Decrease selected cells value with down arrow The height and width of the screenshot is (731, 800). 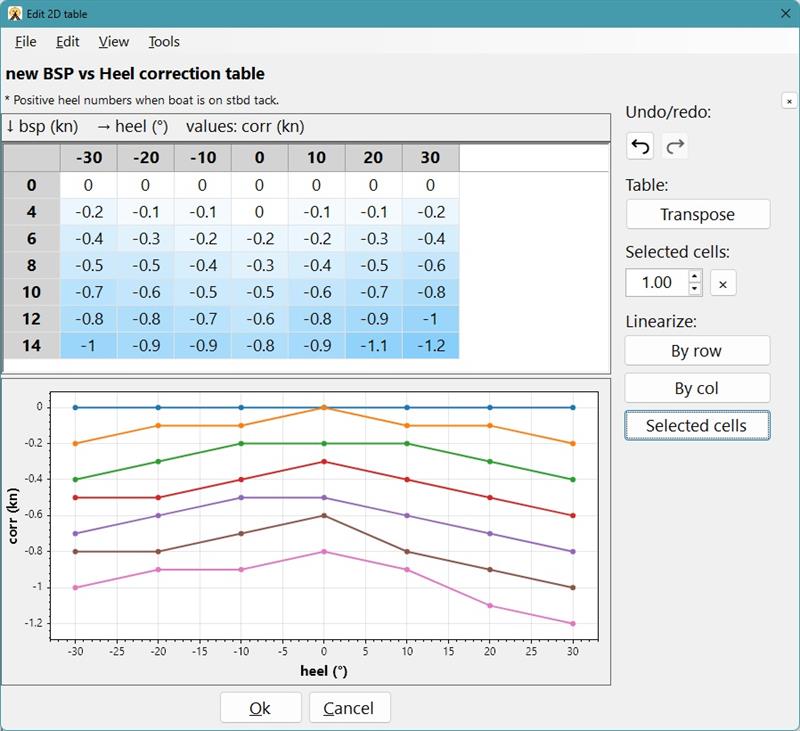[694, 289]
